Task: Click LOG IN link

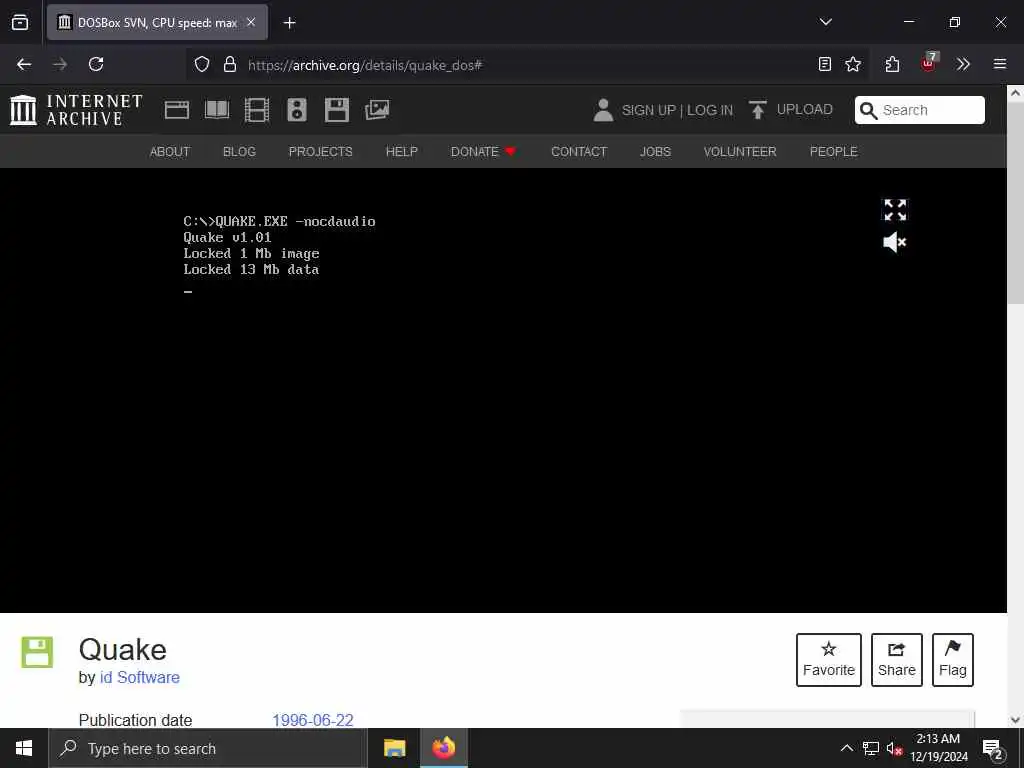Action: pyautogui.click(x=710, y=110)
